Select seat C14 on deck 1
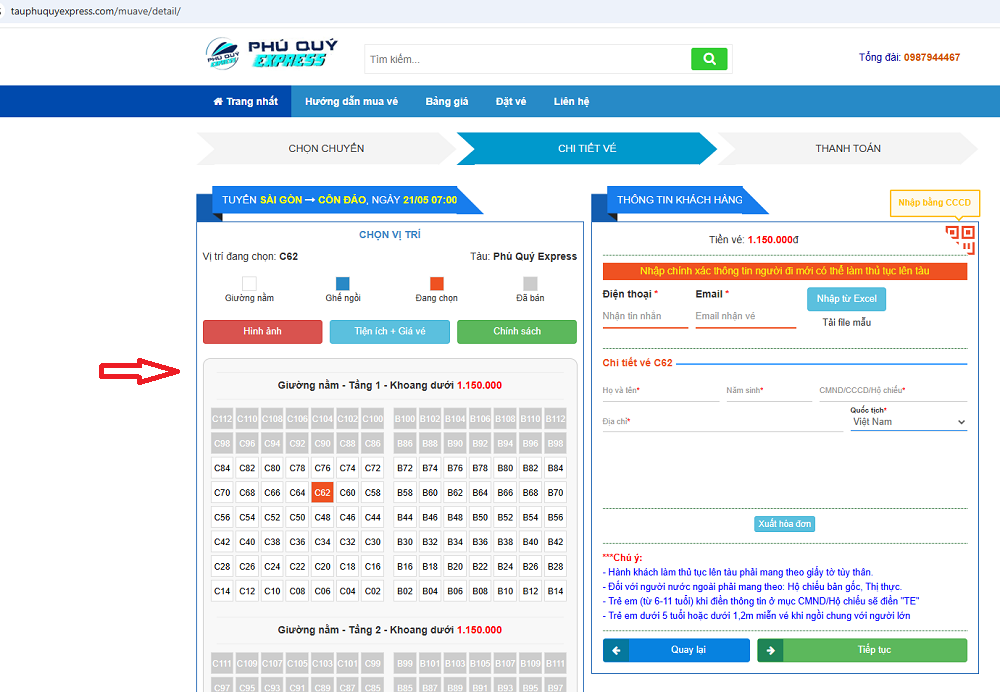This screenshot has height=692, width=1000. (x=222, y=591)
